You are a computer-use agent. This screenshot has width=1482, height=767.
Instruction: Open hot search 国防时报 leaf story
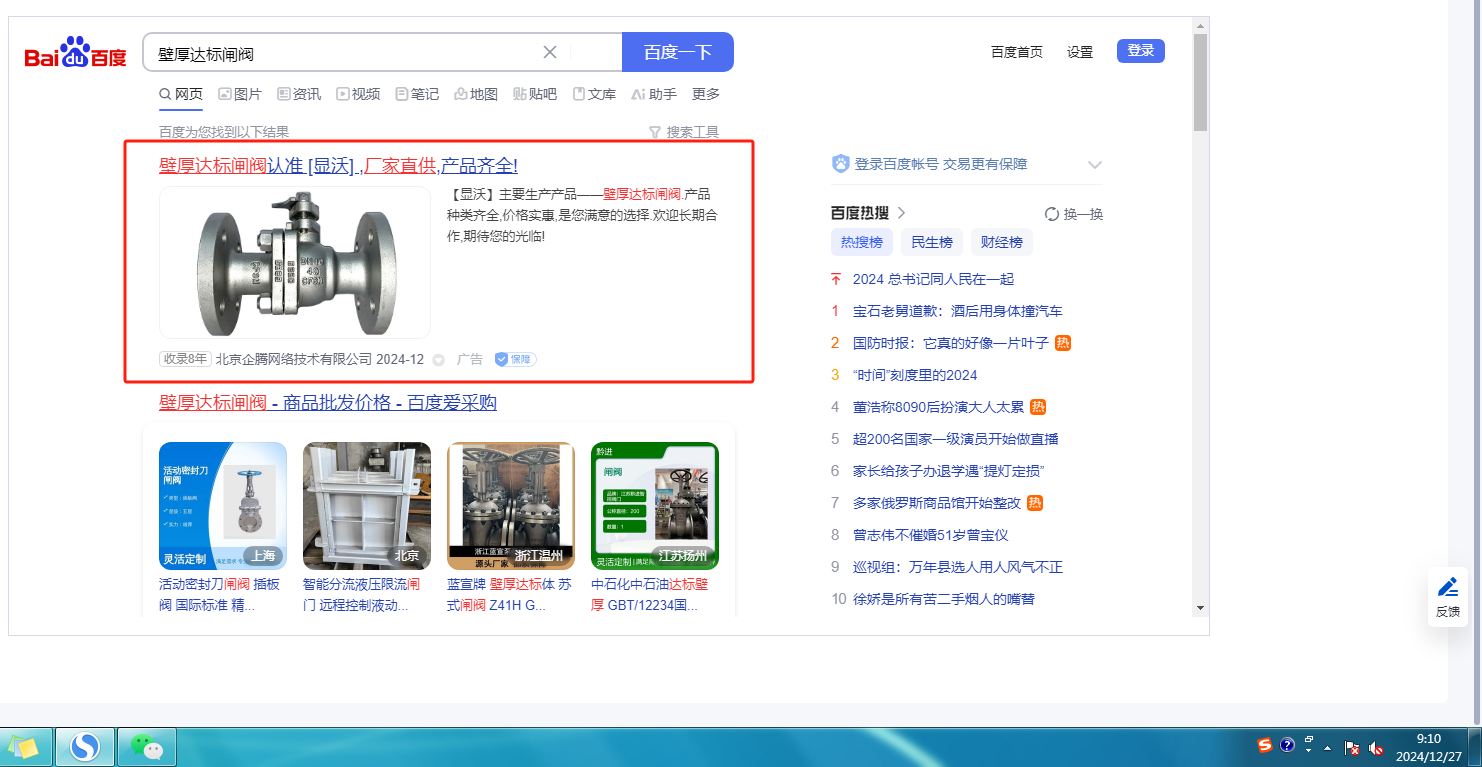951,343
